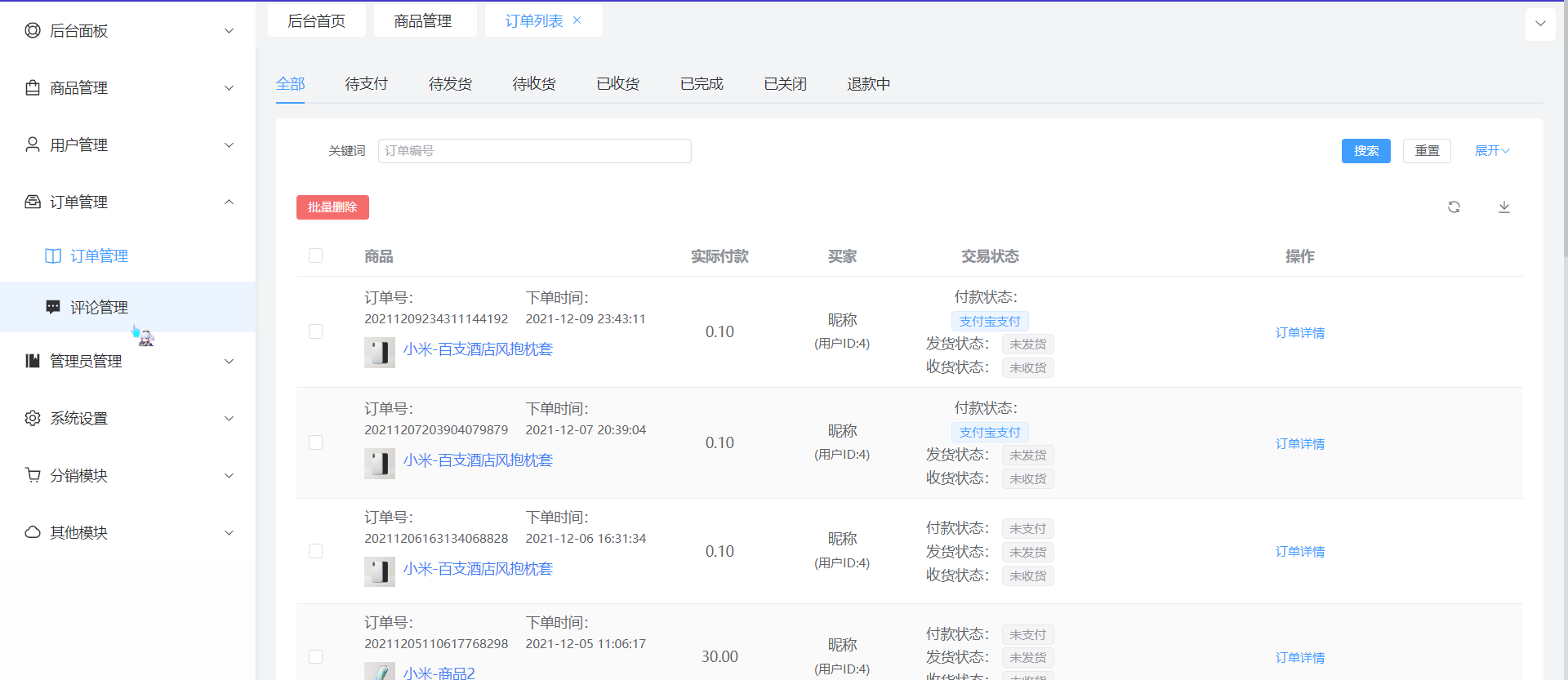
Task: Open the 小米-商品2 product link
Action: (x=439, y=673)
